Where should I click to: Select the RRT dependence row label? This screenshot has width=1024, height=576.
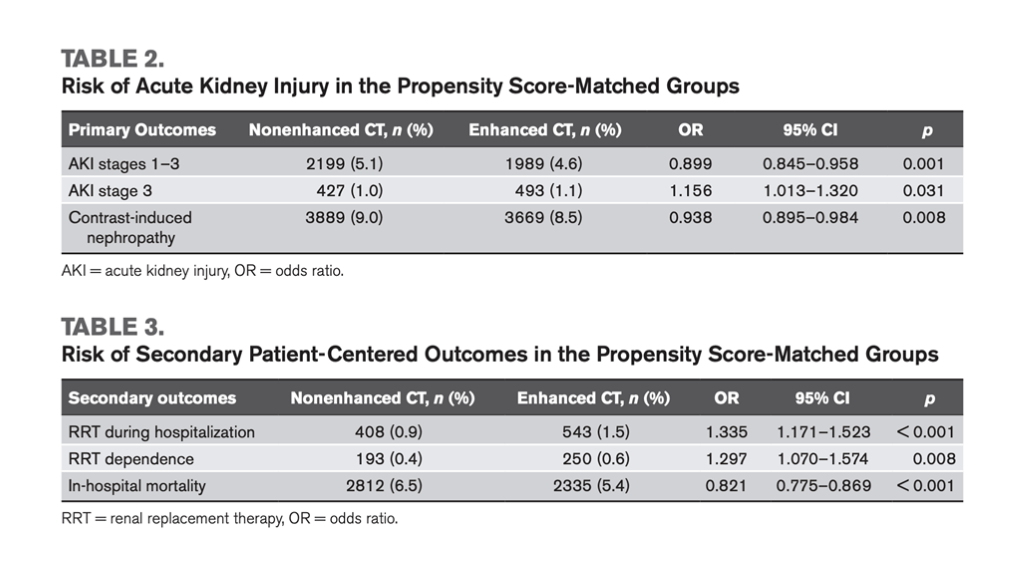(131, 459)
